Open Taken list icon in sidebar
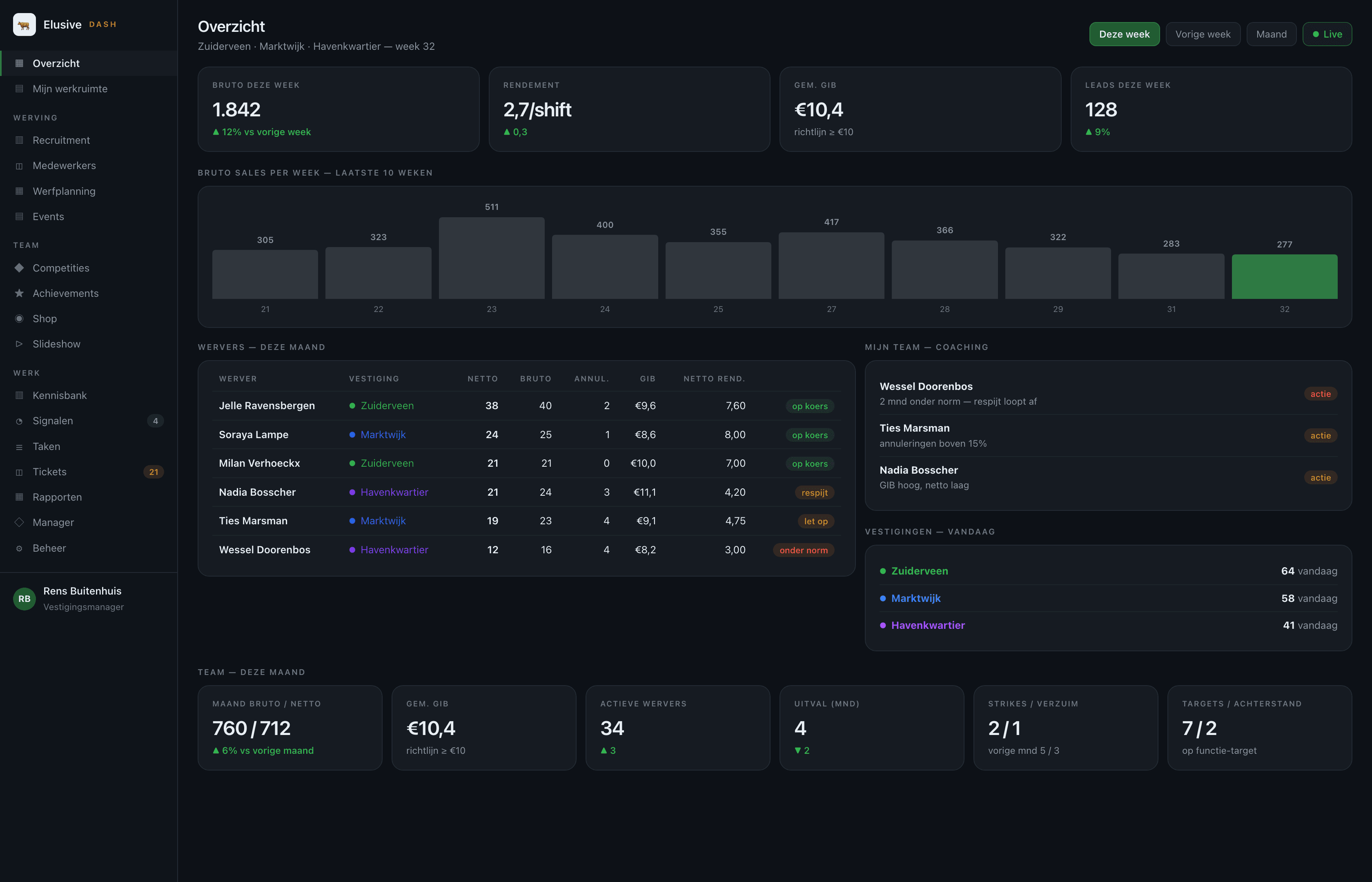Viewport: 1372px width, 882px height. 20,447
